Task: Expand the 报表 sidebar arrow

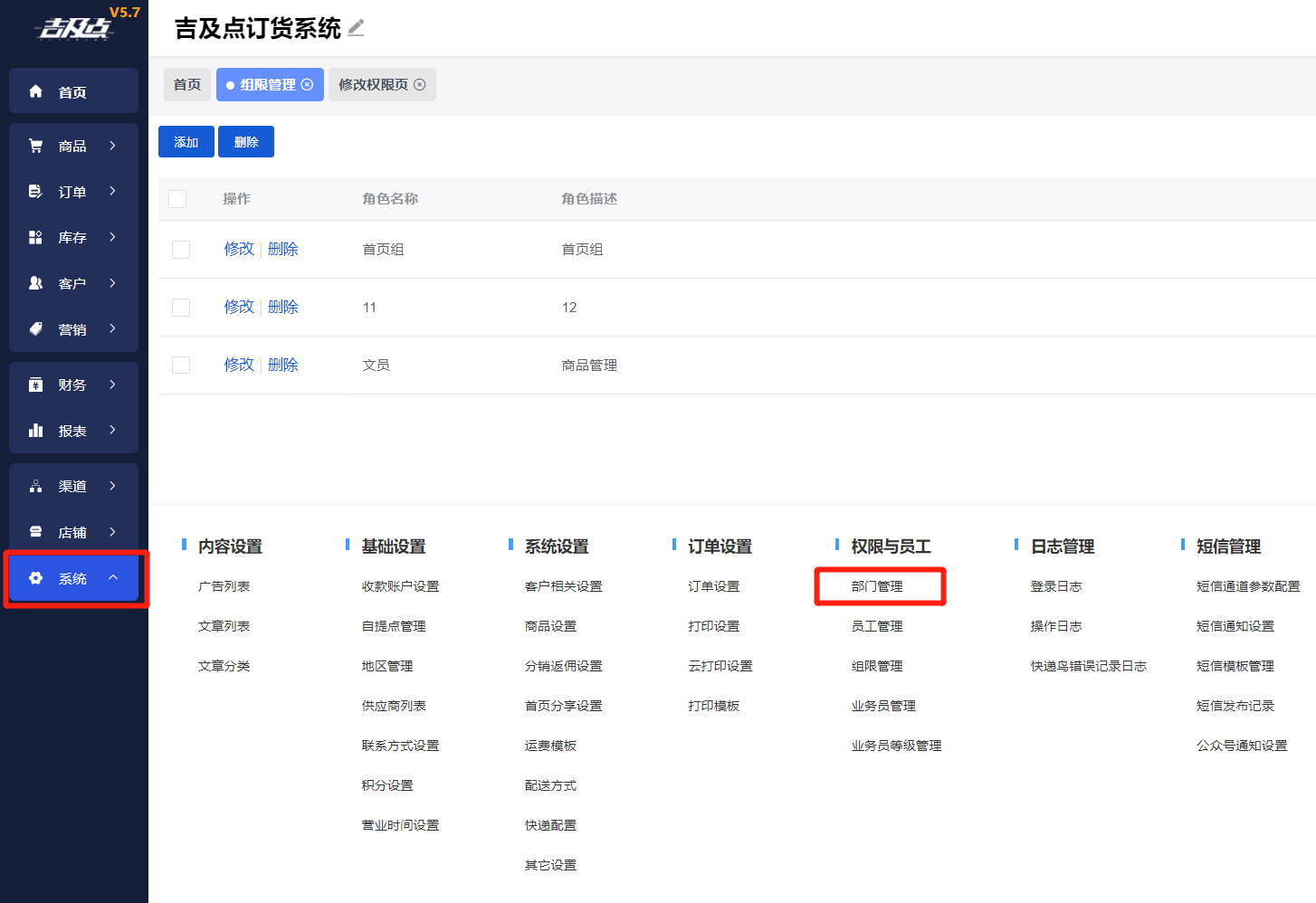Action: 113,430
